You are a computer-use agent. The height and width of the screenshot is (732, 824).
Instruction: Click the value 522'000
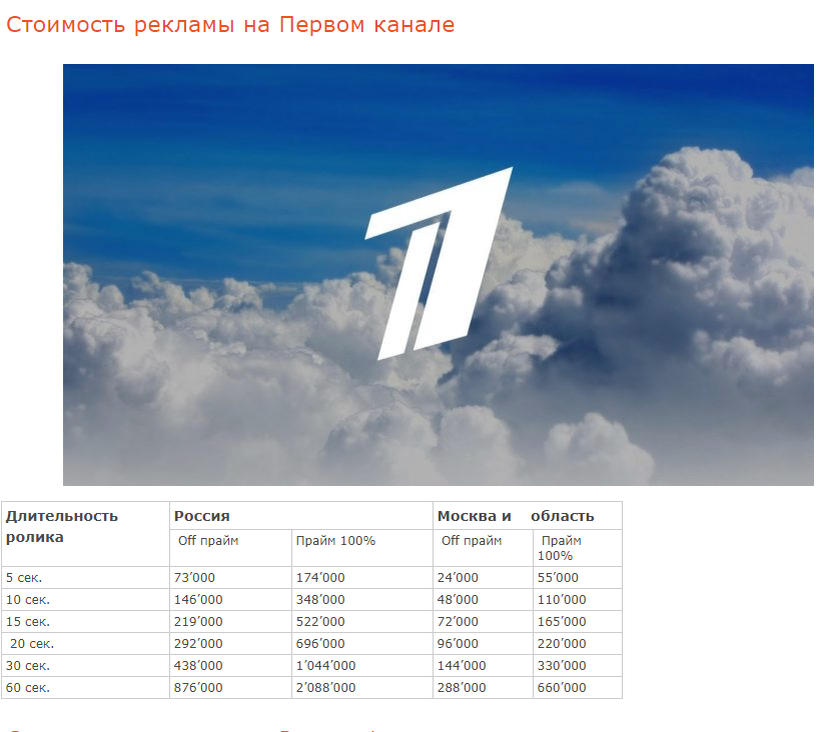[x=320, y=622]
